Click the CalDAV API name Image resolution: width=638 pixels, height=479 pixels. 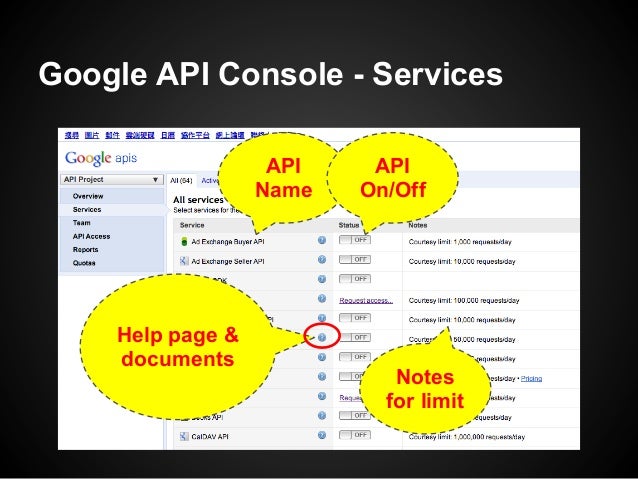210,437
